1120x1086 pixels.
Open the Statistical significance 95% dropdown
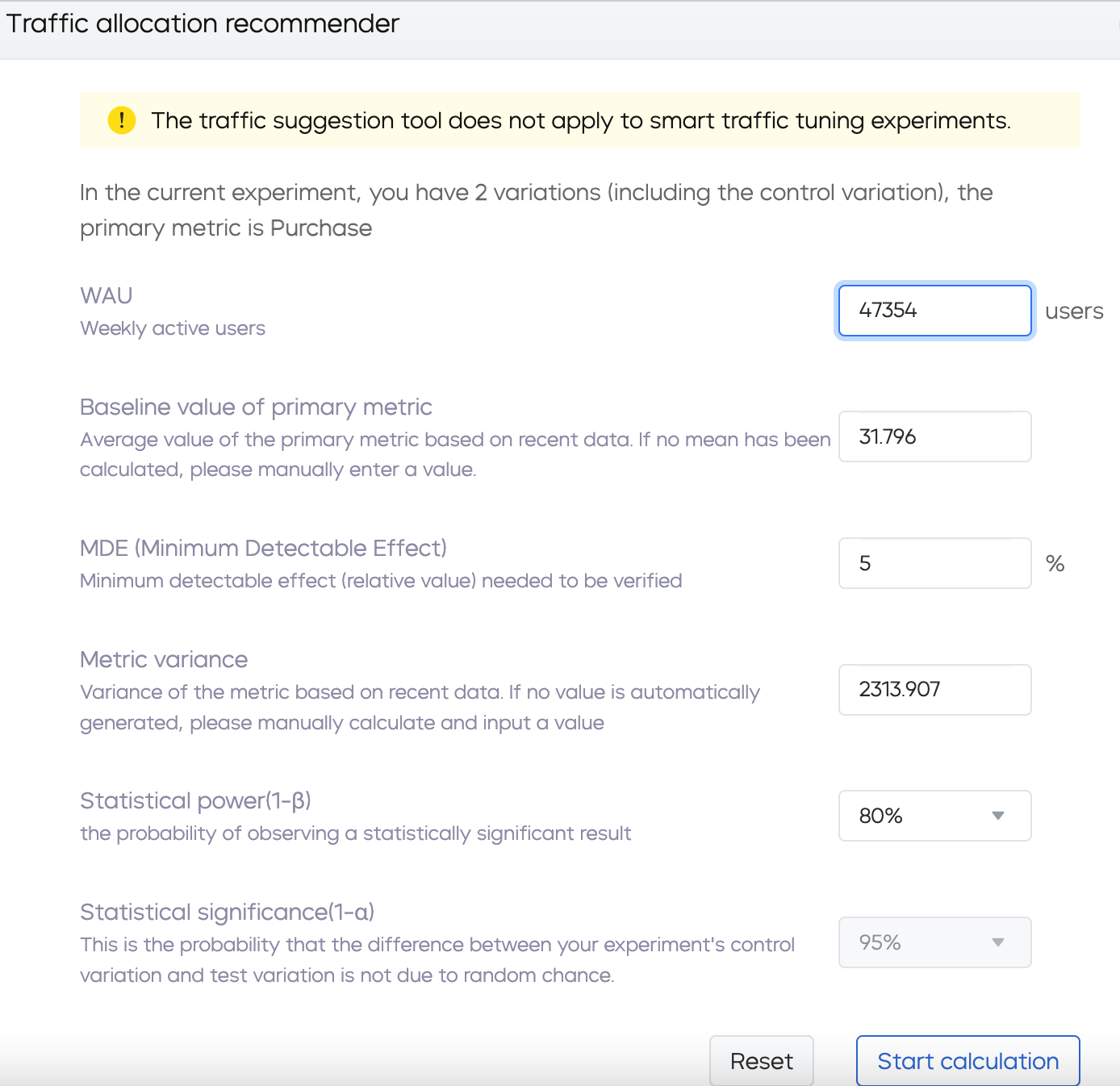pos(934,942)
